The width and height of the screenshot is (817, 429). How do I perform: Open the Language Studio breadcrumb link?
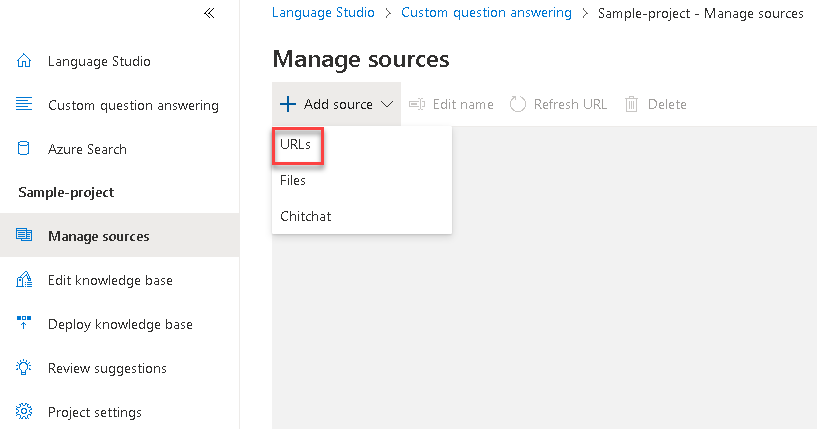pos(323,13)
